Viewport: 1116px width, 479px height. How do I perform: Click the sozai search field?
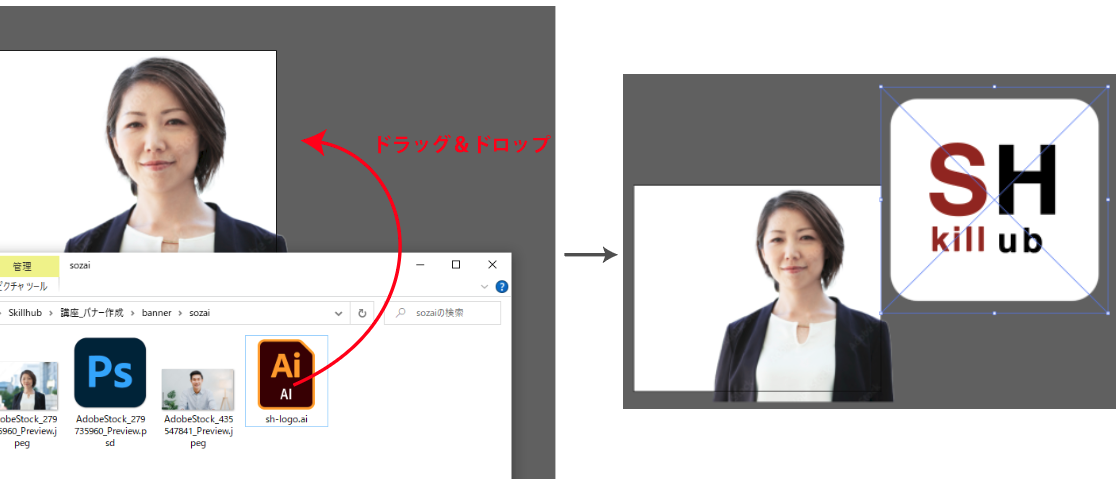tap(442, 312)
